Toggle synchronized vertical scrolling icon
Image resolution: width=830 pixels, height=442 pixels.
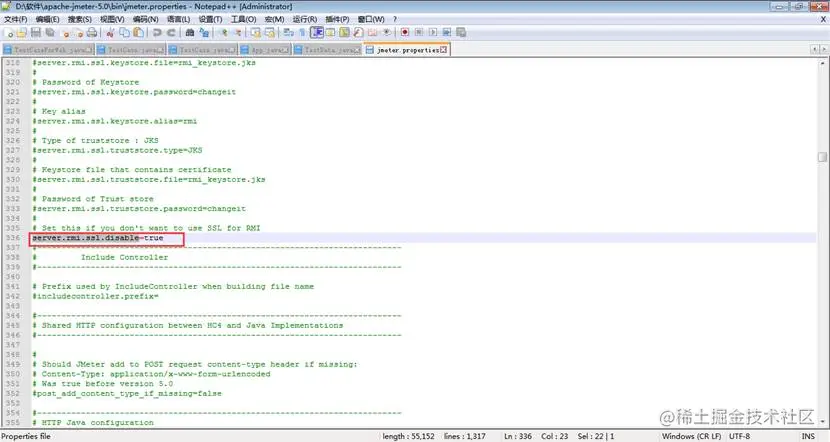(x=256, y=33)
